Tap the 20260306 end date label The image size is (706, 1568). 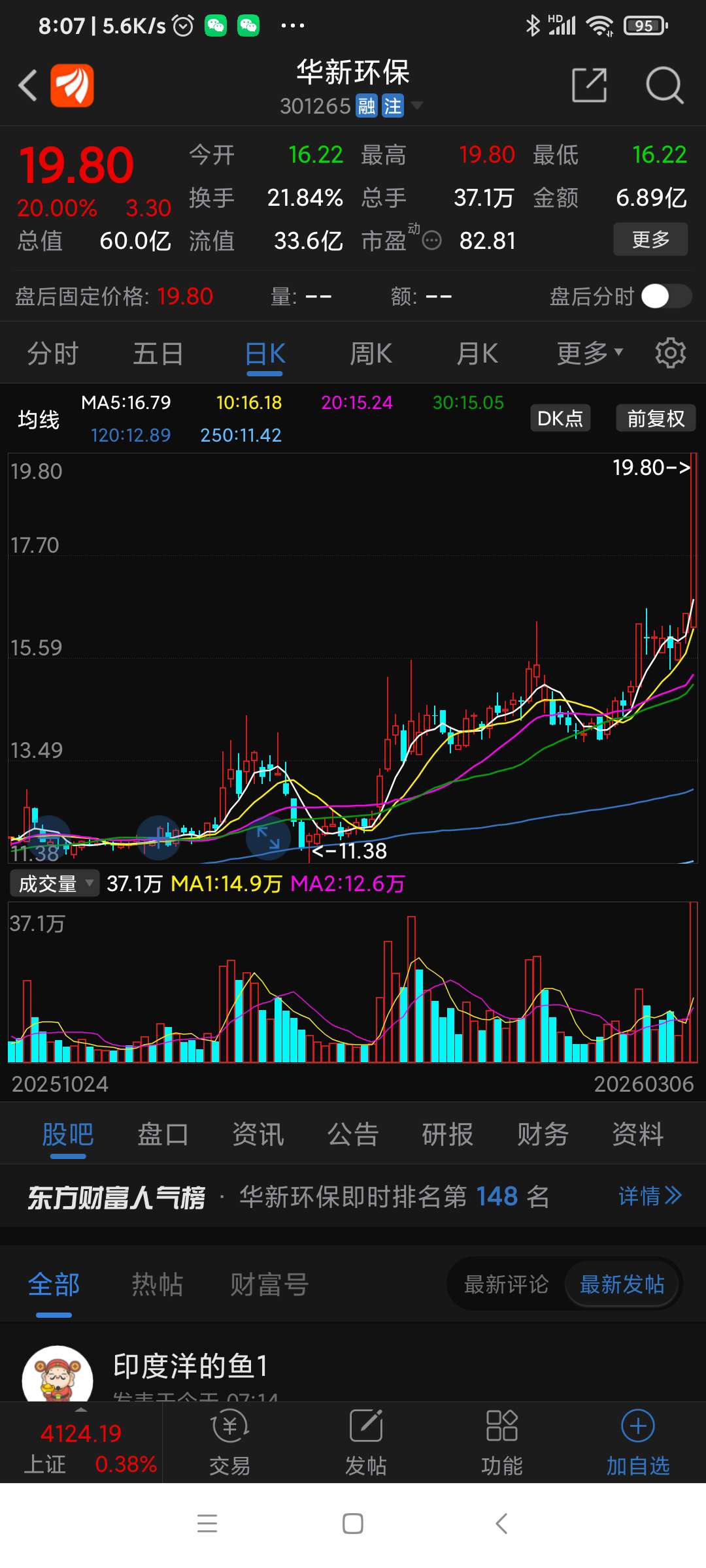click(x=644, y=1084)
